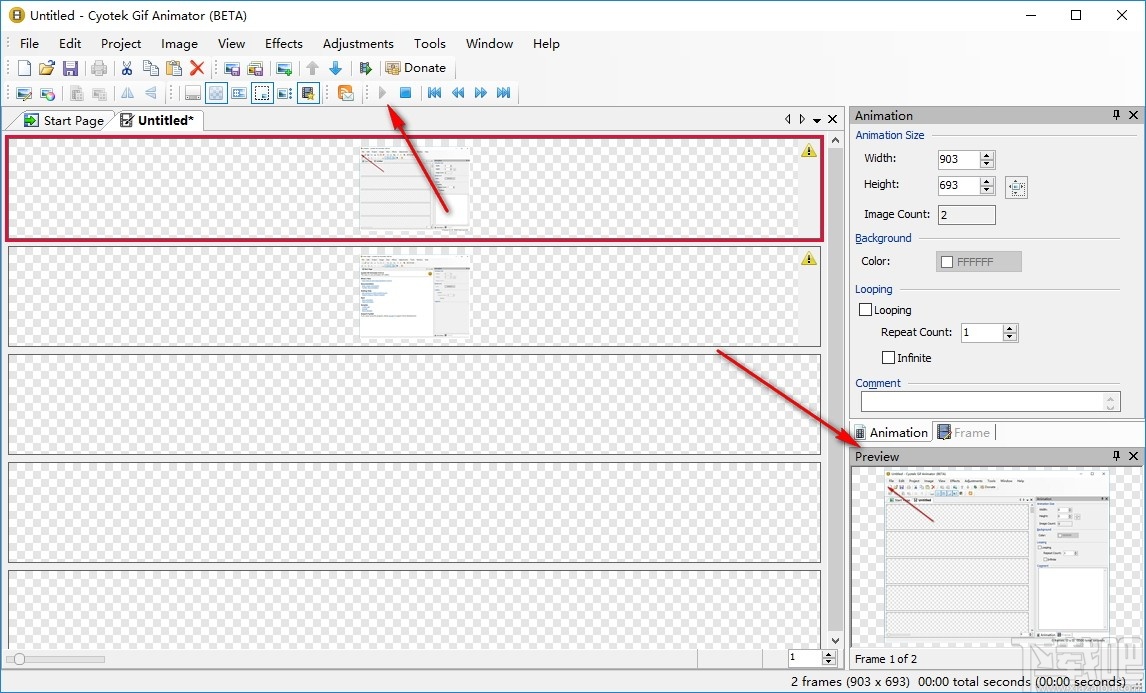Stop the animation playback
The width and height of the screenshot is (1146, 693).
405,93
